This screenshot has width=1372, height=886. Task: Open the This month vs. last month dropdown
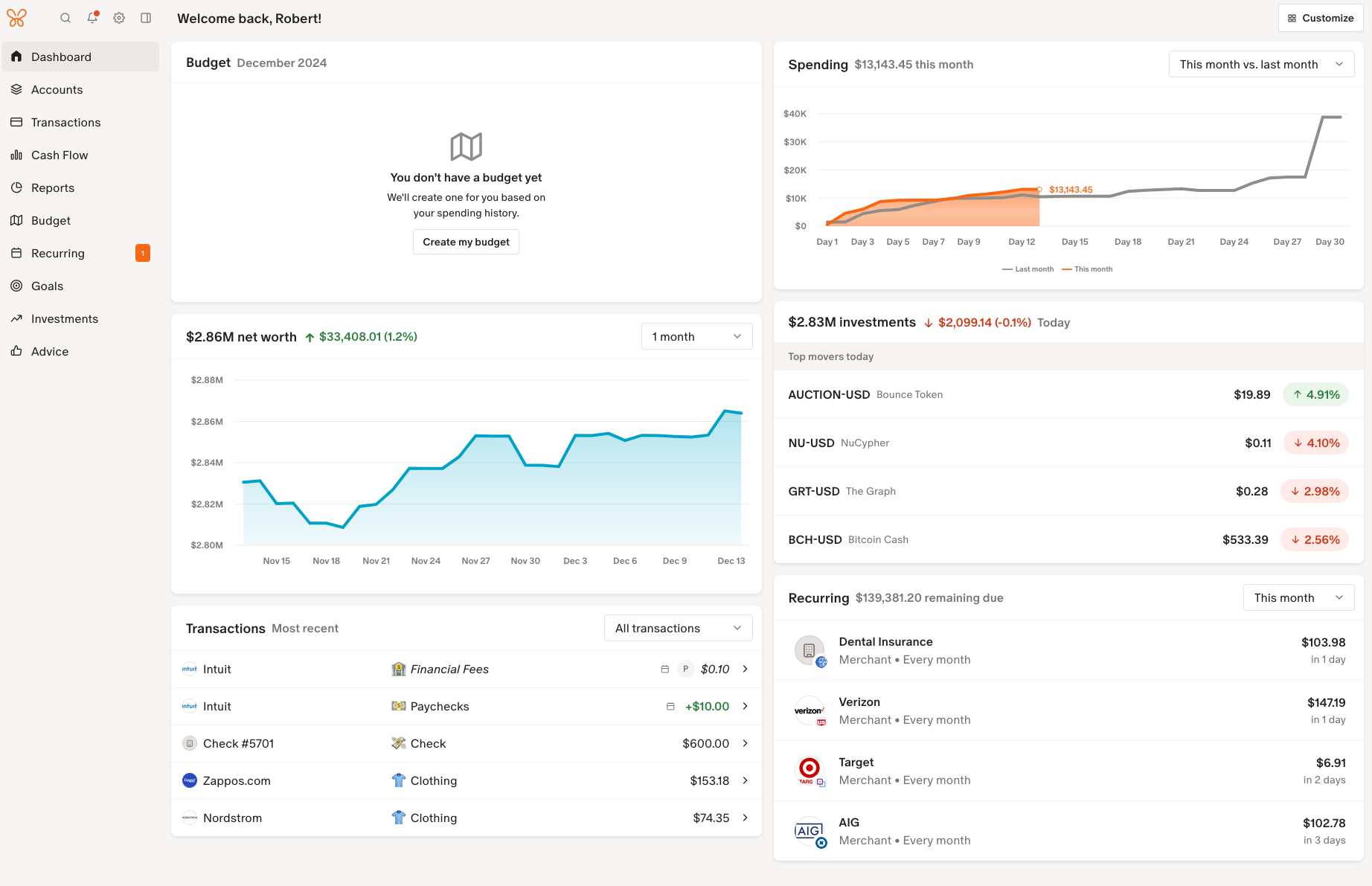pos(1261,64)
